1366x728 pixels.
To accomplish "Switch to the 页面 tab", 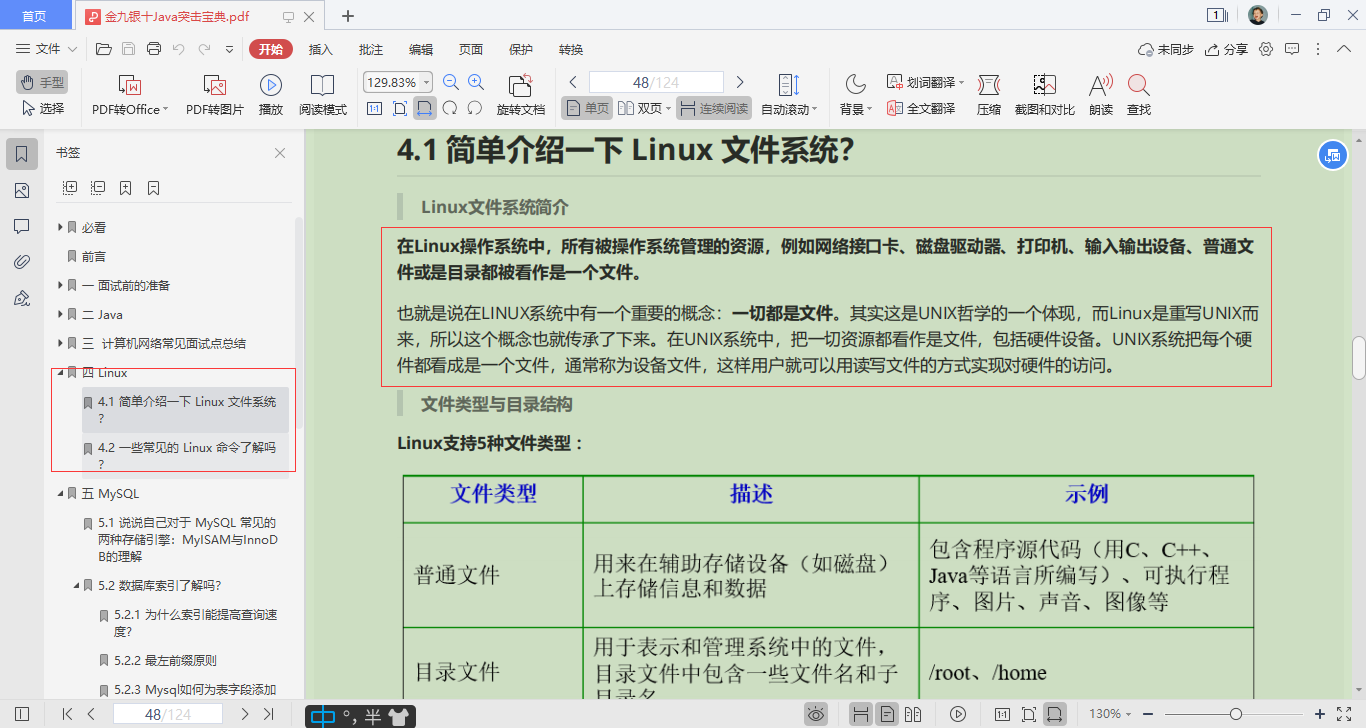I will [x=471, y=49].
